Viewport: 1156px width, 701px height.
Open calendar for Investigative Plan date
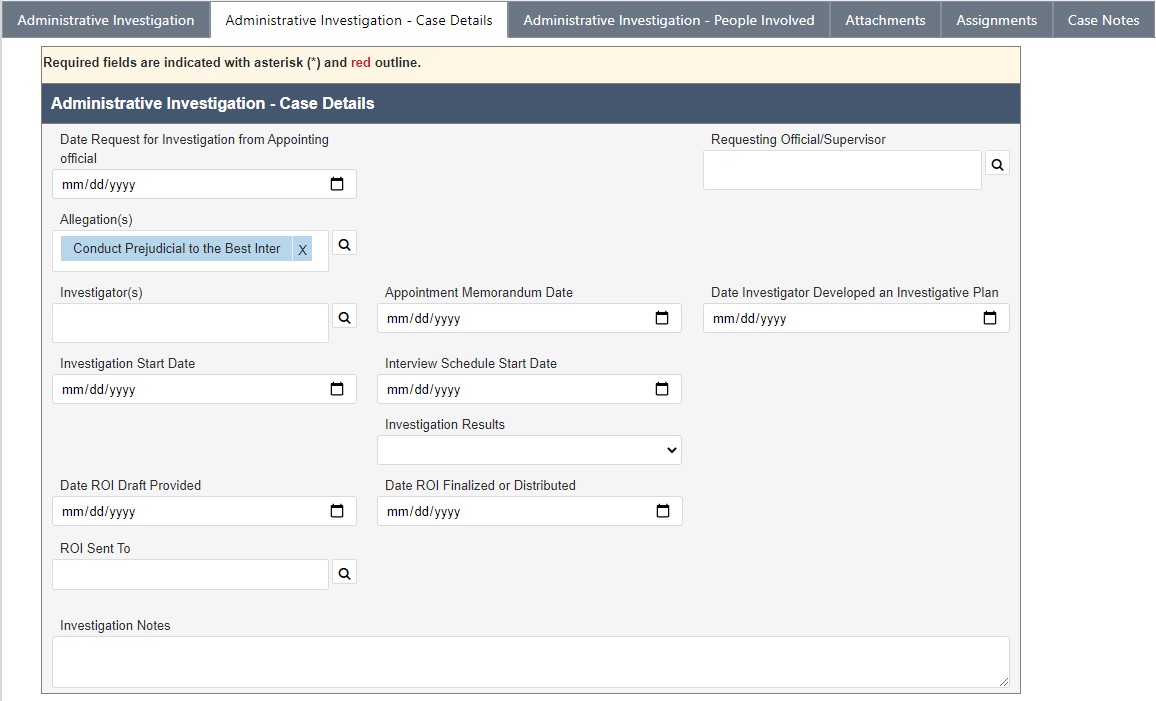pos(990,318)
